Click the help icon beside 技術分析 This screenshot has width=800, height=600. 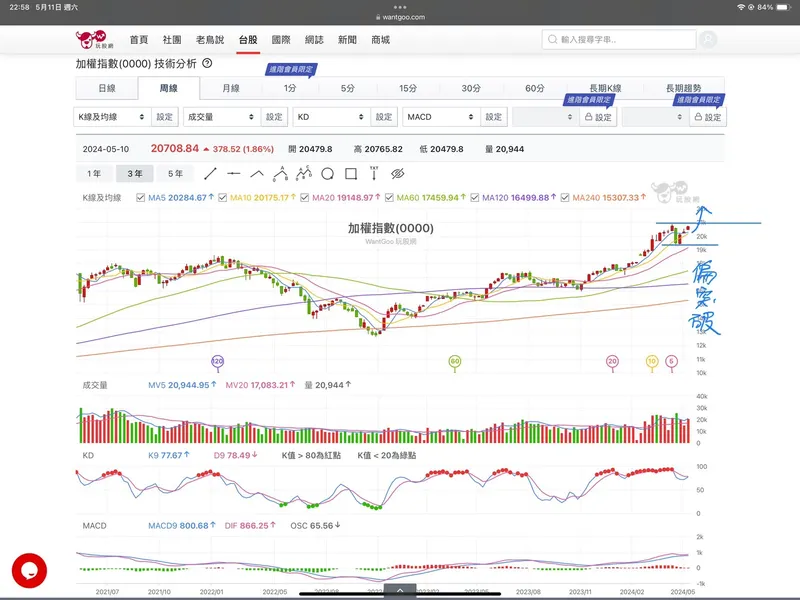pyautogui.click(x=207, y=63)
